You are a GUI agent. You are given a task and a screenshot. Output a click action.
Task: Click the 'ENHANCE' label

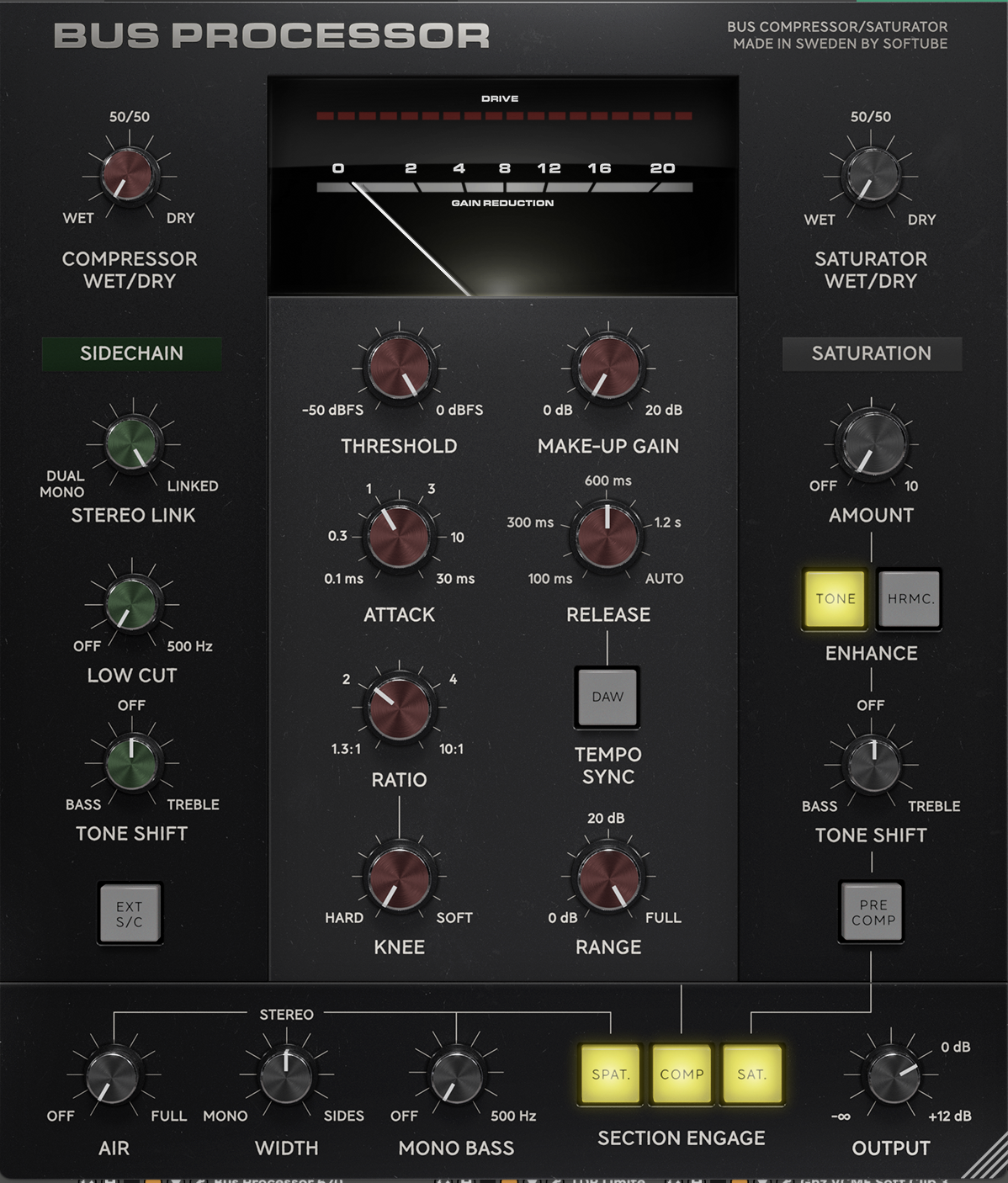872,654
